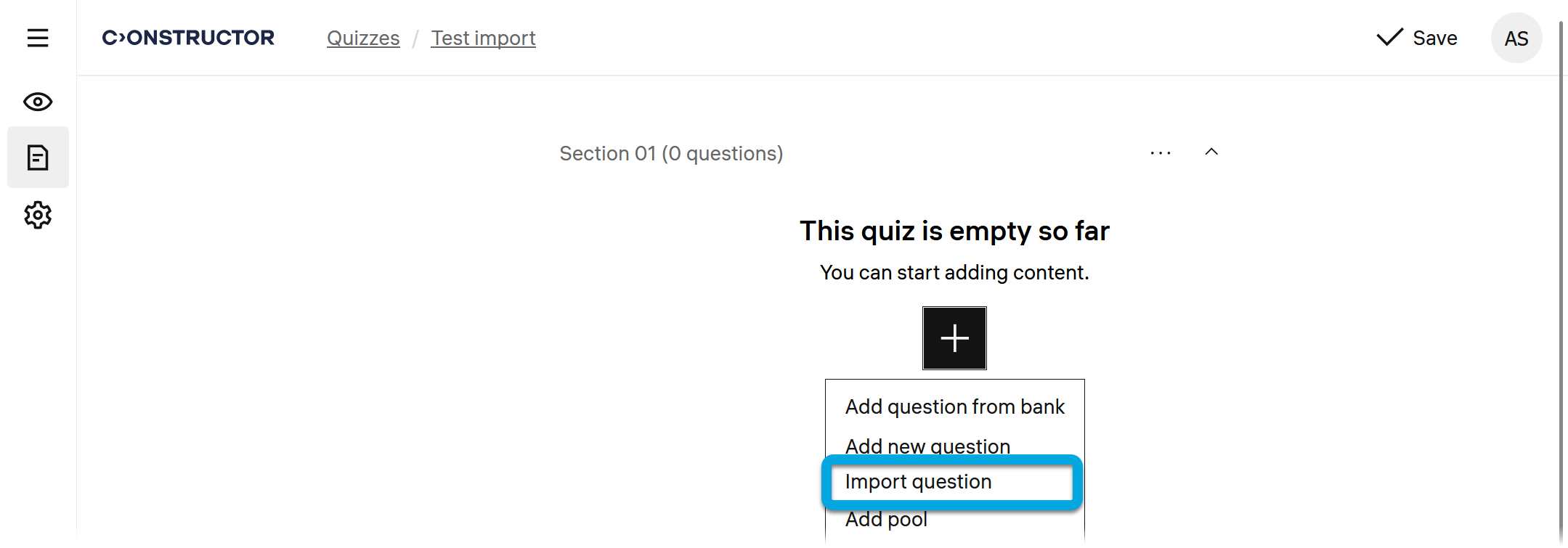Click the Section 01 title text
This screenshot has height=548, width=1568.
point(671,154)
